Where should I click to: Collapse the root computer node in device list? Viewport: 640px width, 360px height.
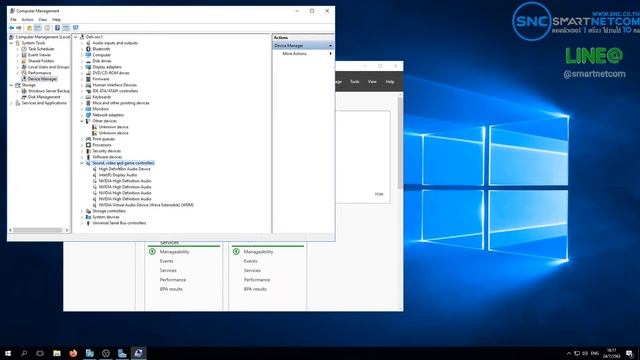pos(76,37)
